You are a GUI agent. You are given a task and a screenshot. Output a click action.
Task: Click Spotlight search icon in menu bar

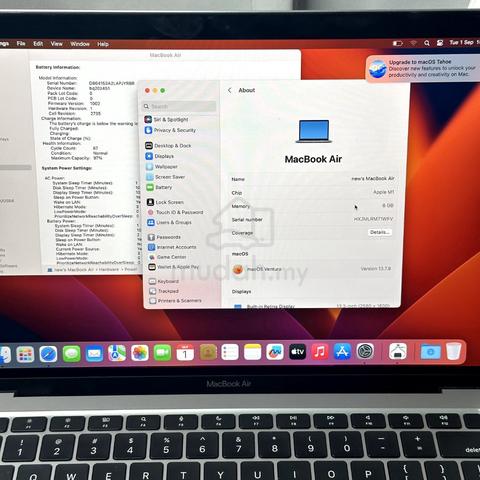tap(427, 43)
